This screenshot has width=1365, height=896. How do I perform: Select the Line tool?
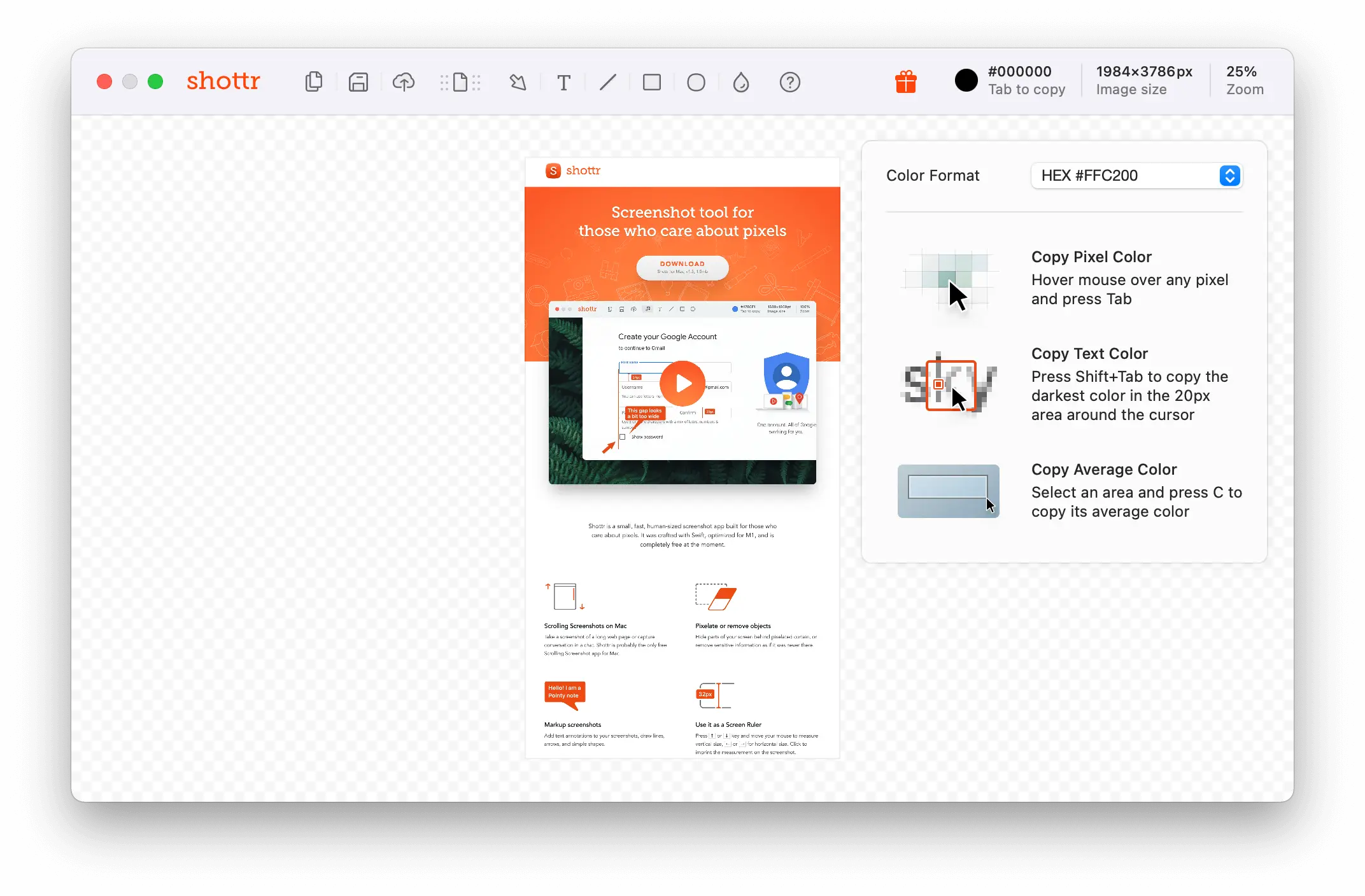pyautogui.click(x=608, y=82)
